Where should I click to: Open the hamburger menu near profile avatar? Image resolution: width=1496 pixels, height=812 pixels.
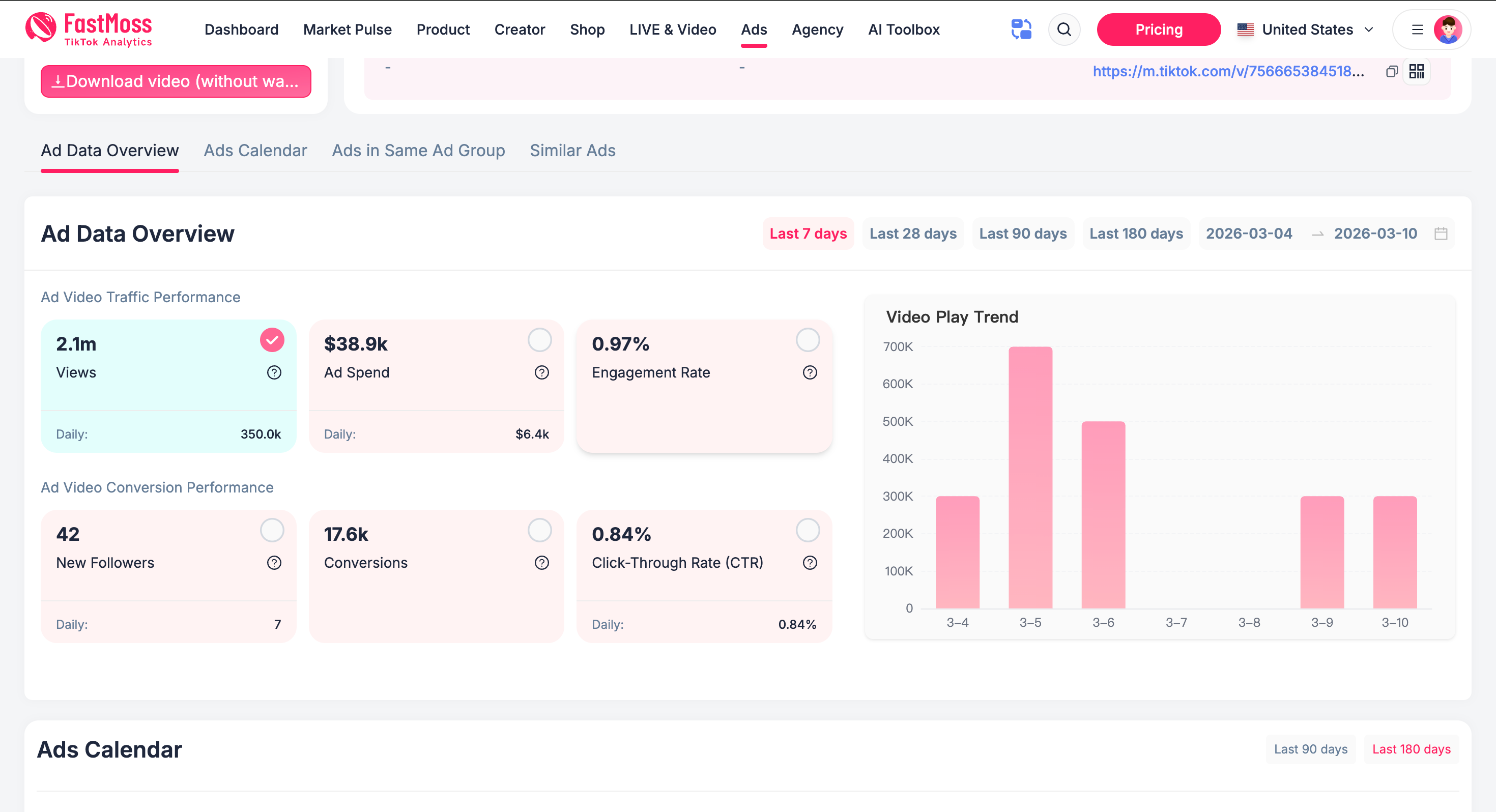pyautogui.click(x=1417, y=30)
